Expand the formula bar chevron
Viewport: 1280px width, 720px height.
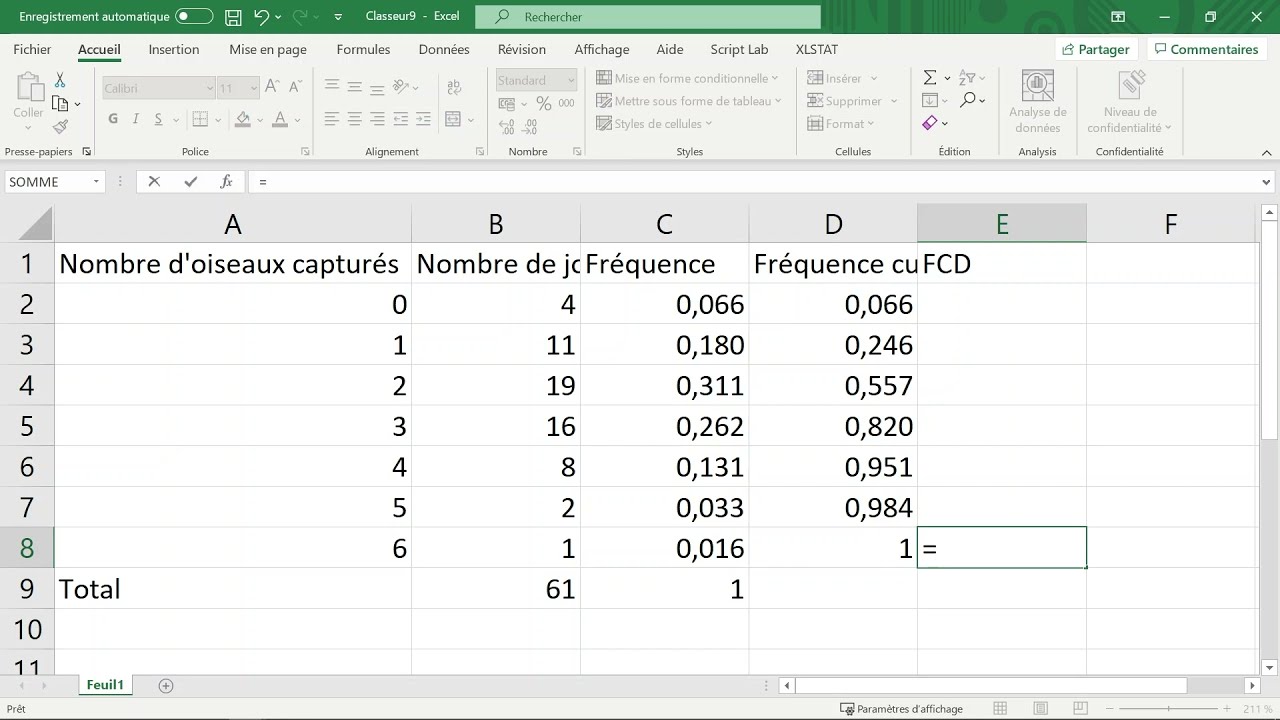[x=1267, y=182]
